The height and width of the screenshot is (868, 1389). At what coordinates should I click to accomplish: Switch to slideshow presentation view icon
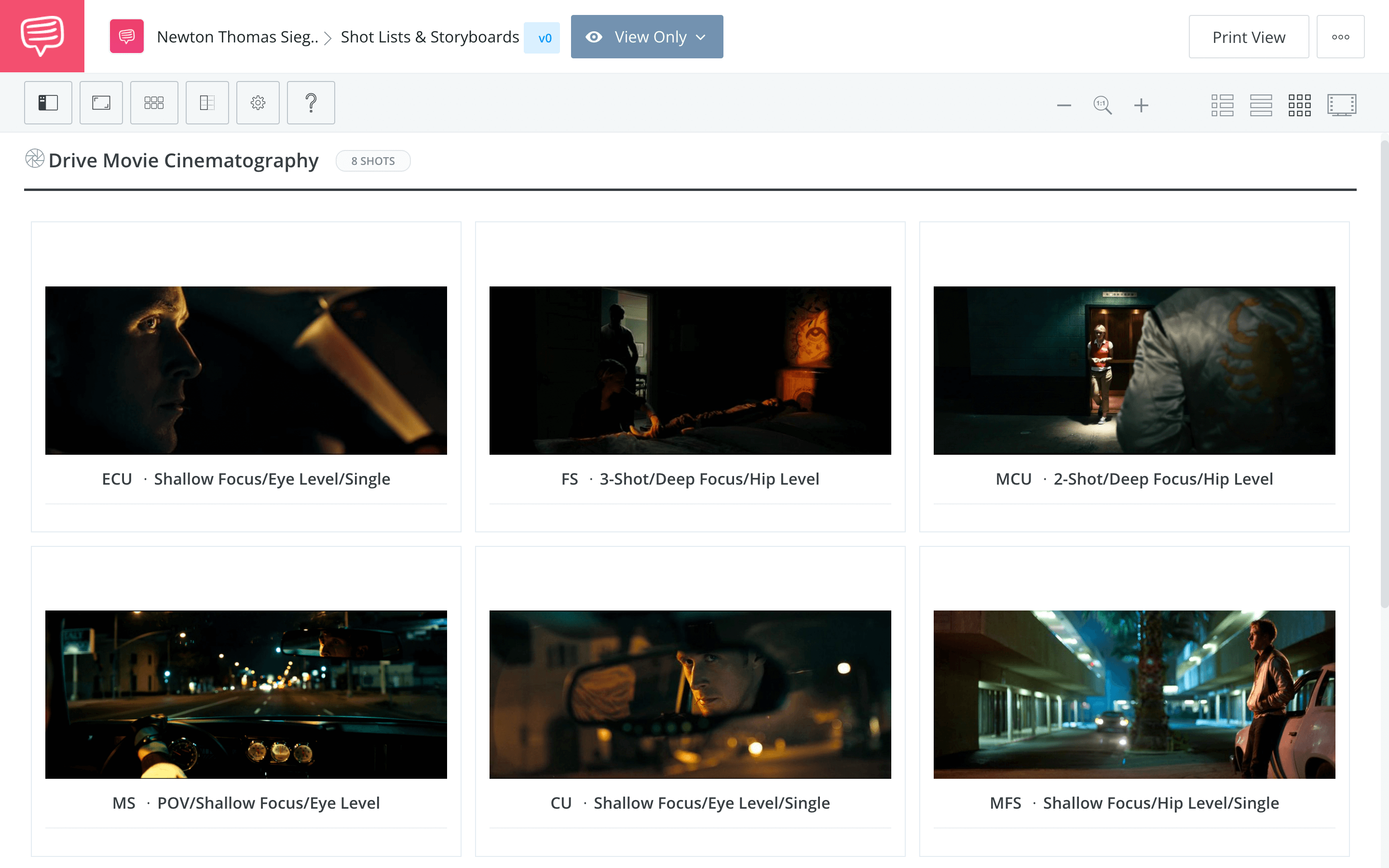[x=1342, y=106]
